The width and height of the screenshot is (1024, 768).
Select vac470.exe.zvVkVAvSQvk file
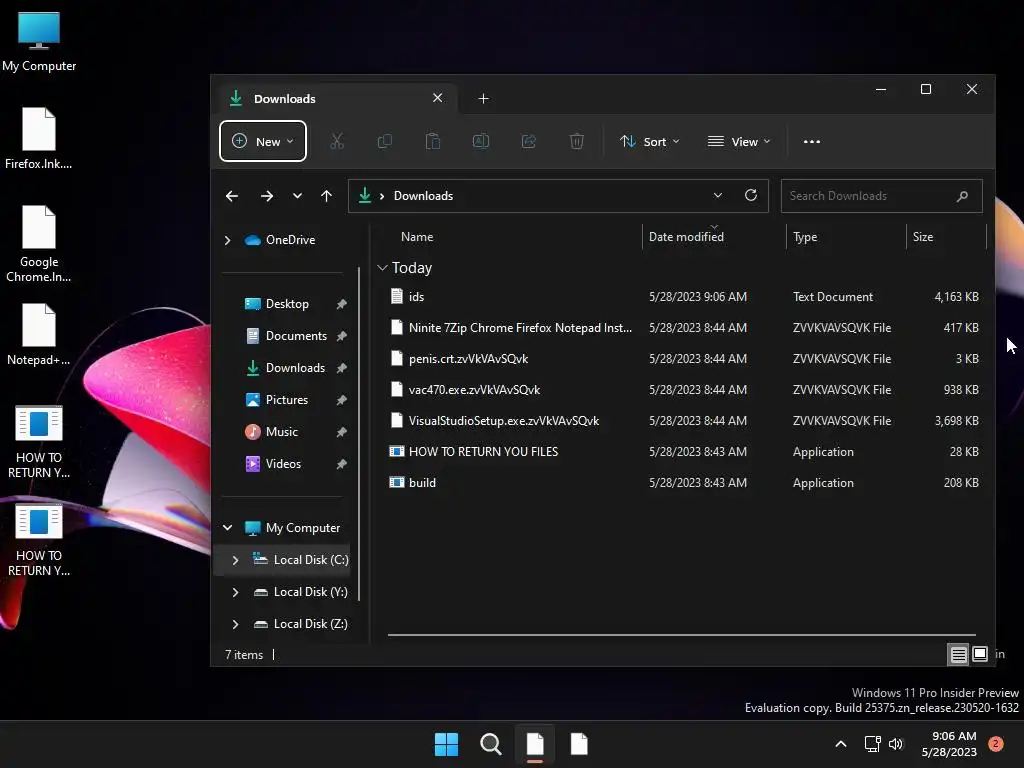point(684,390)
